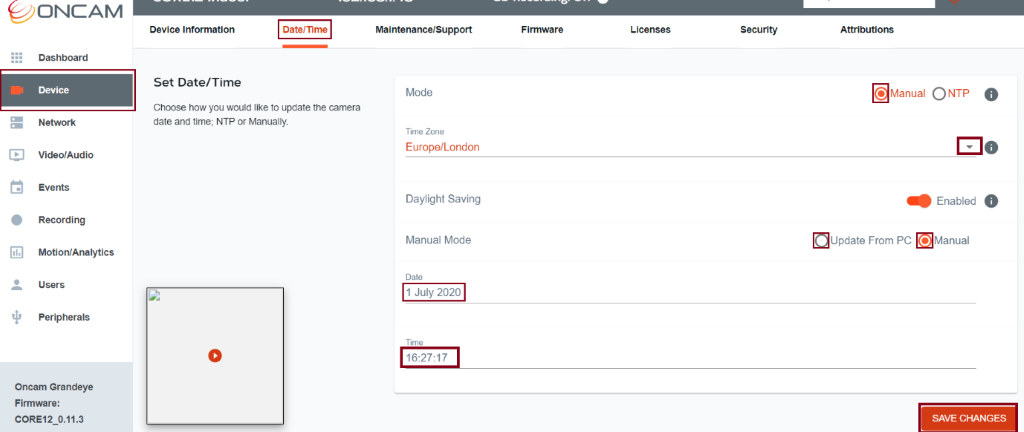Click the Oncam Grandeye label
Image resolution: width=1024 pixels, height=432 pixels.
pos(54,387)
